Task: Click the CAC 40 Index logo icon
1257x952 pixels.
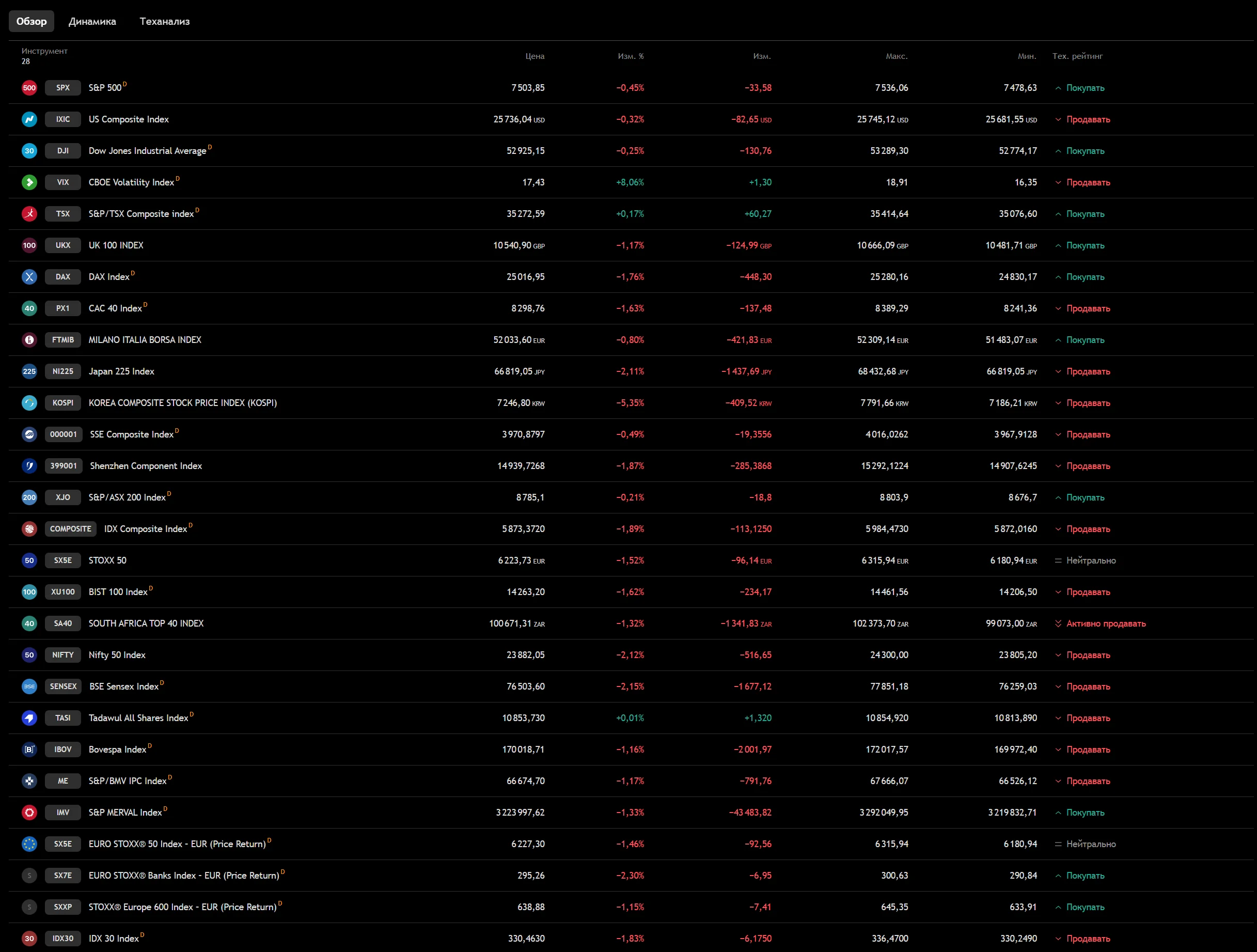Action: pyautogui.click(x=29, y=308)
